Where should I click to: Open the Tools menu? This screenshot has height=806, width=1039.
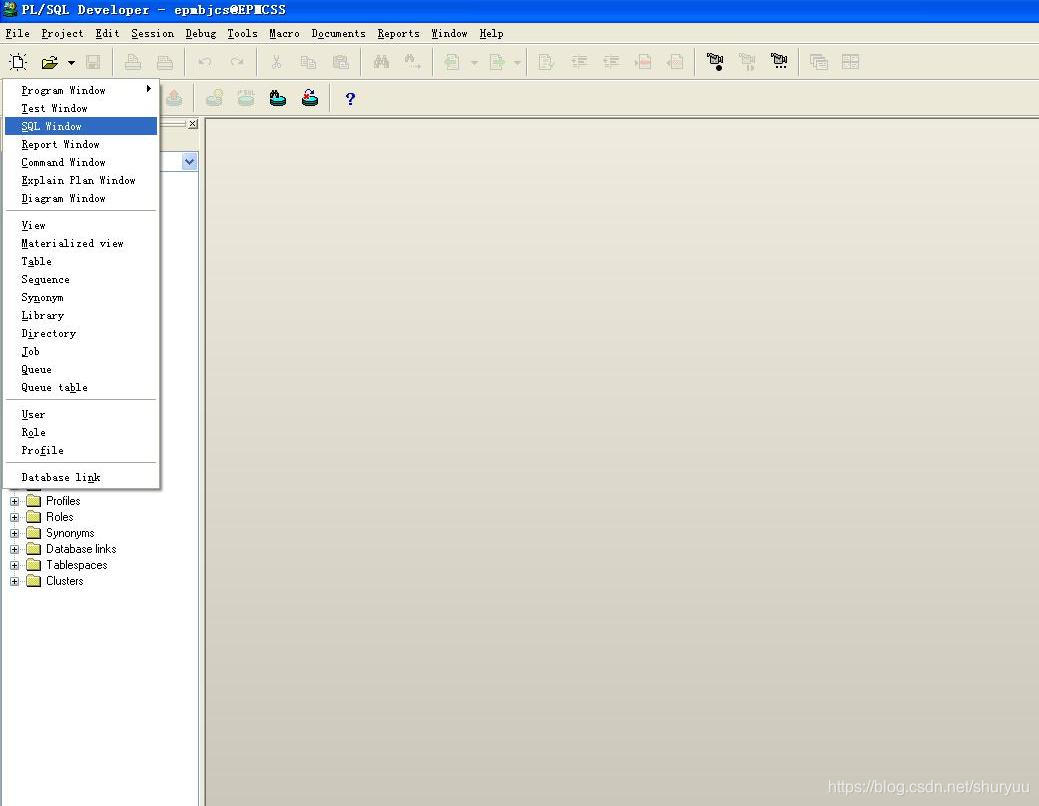pos(243,33)
